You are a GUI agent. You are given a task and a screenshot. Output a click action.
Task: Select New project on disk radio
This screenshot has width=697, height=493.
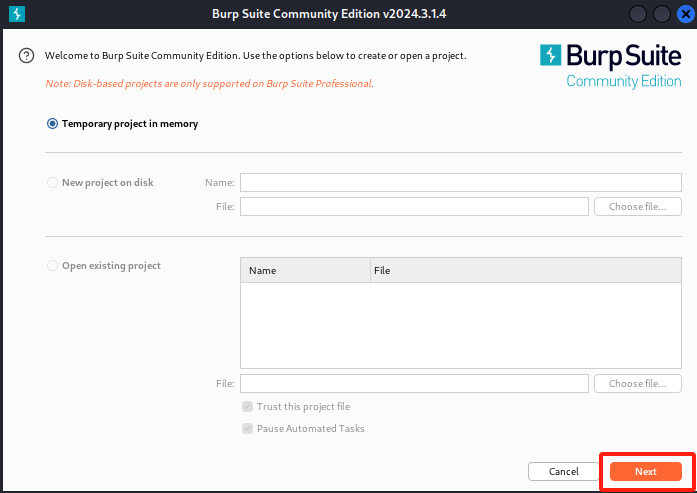coord(52,183)
